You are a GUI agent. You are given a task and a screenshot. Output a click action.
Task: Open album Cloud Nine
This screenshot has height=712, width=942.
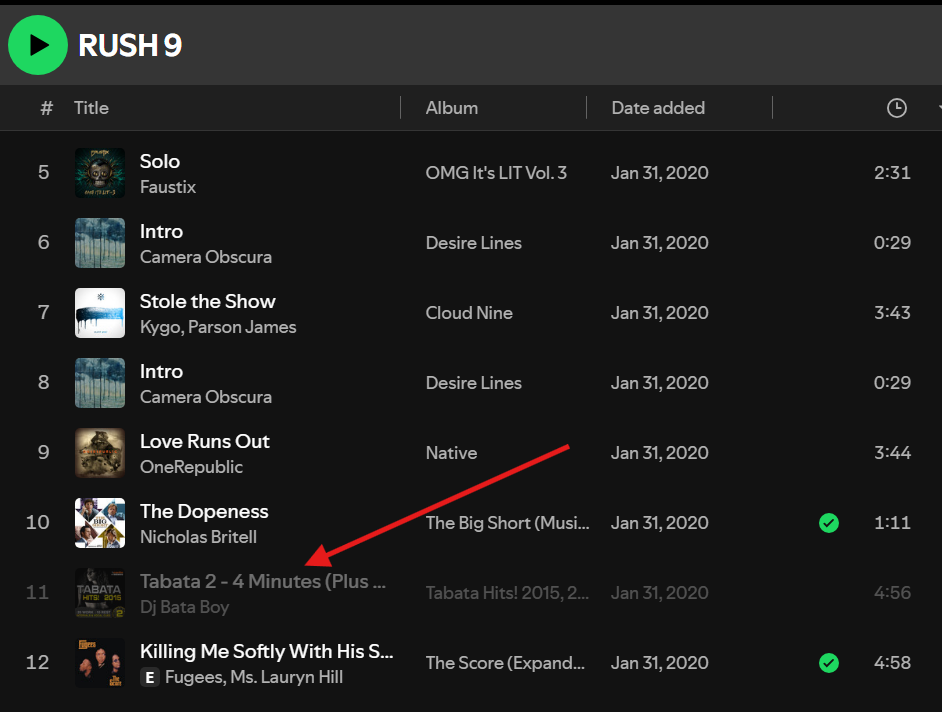pos(469,313)
